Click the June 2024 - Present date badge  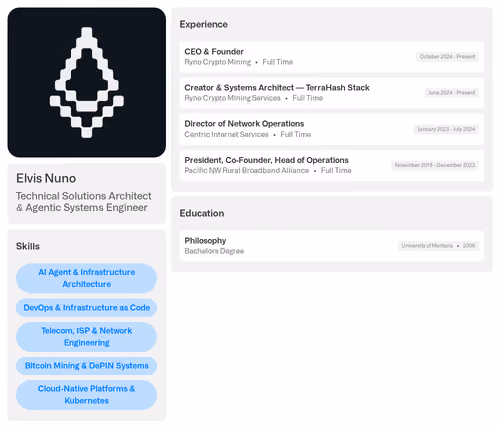tap(452, 93)
